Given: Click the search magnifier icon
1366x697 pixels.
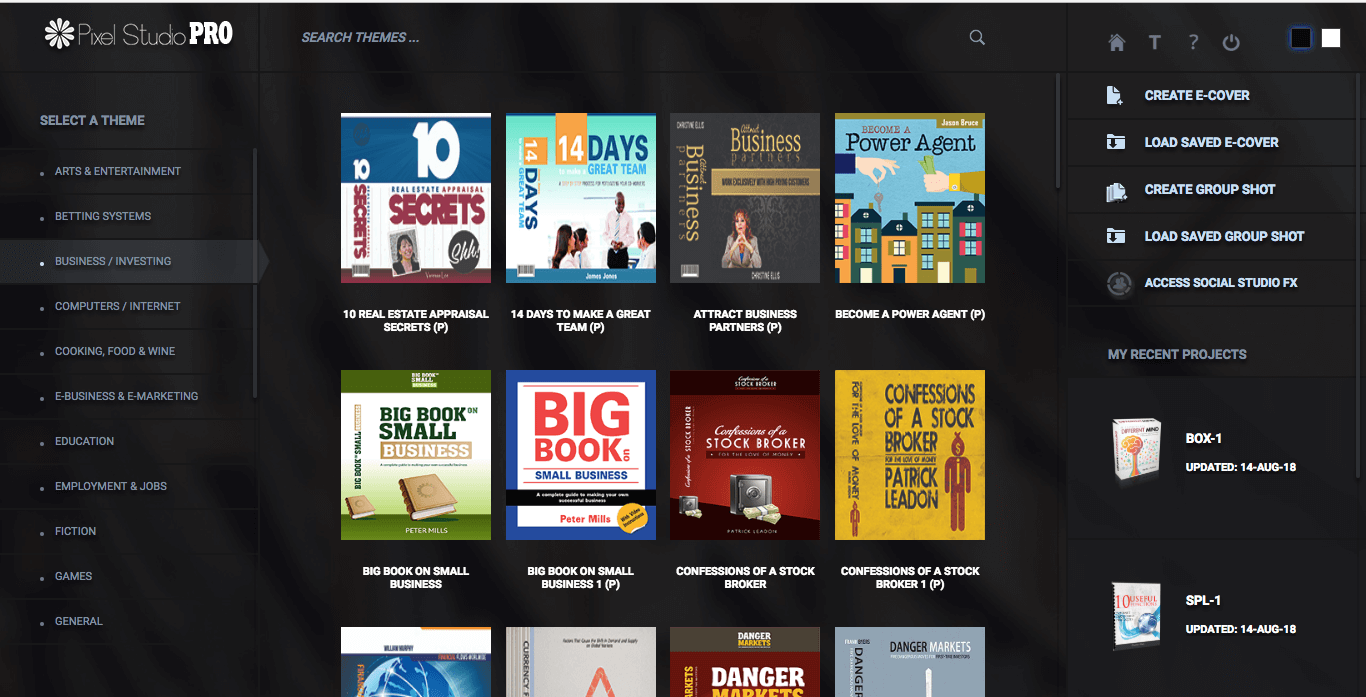Looking at the screenshot, I should click(977, 38).
